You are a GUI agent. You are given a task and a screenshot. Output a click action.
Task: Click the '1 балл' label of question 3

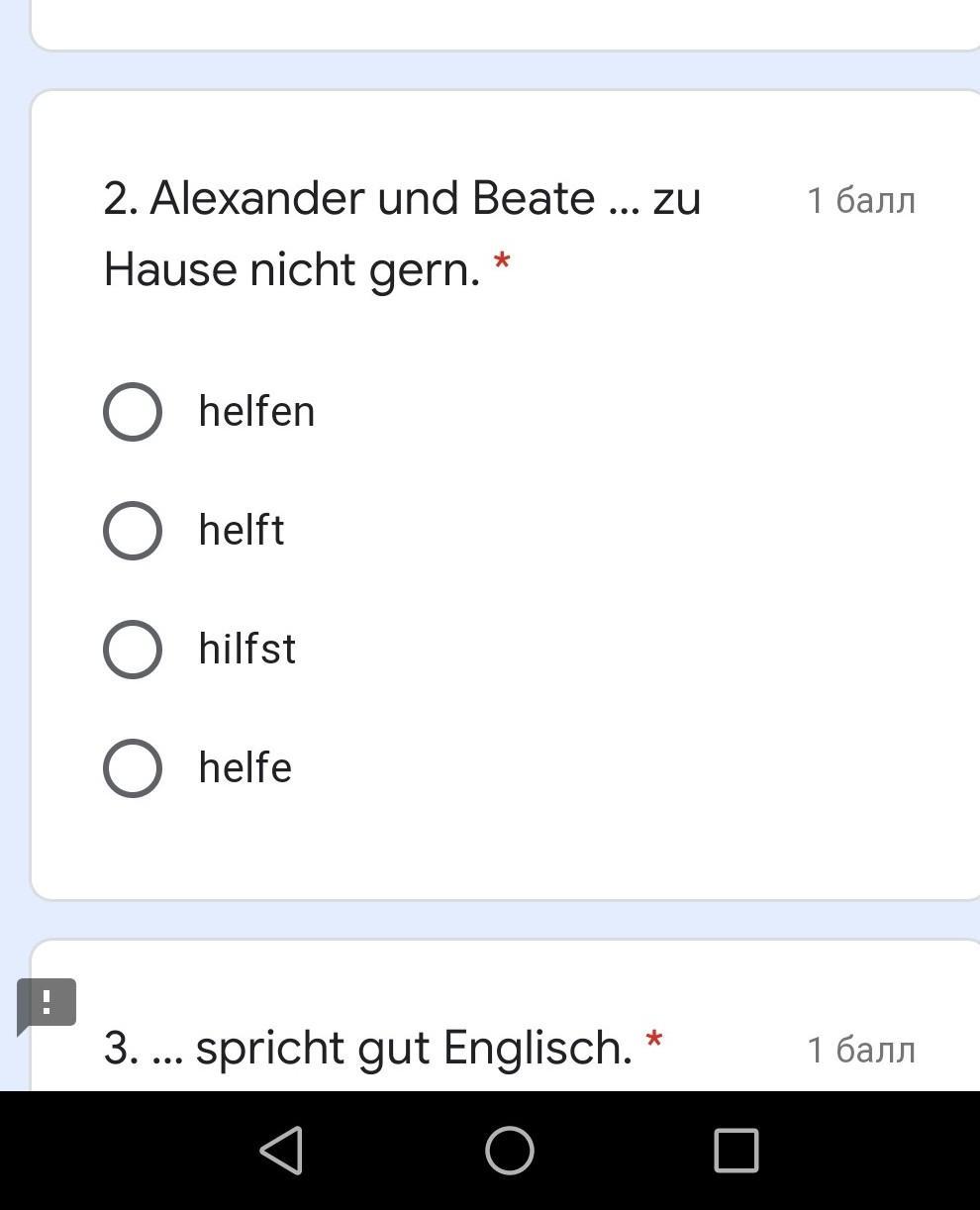tap(861, 1050)
